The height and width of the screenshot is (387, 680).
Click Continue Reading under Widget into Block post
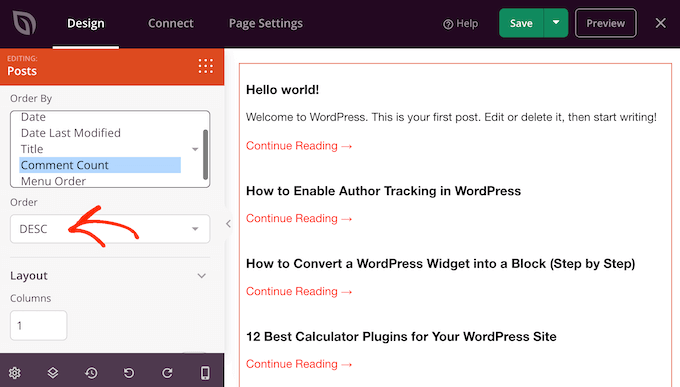click(x=299, y=291)
